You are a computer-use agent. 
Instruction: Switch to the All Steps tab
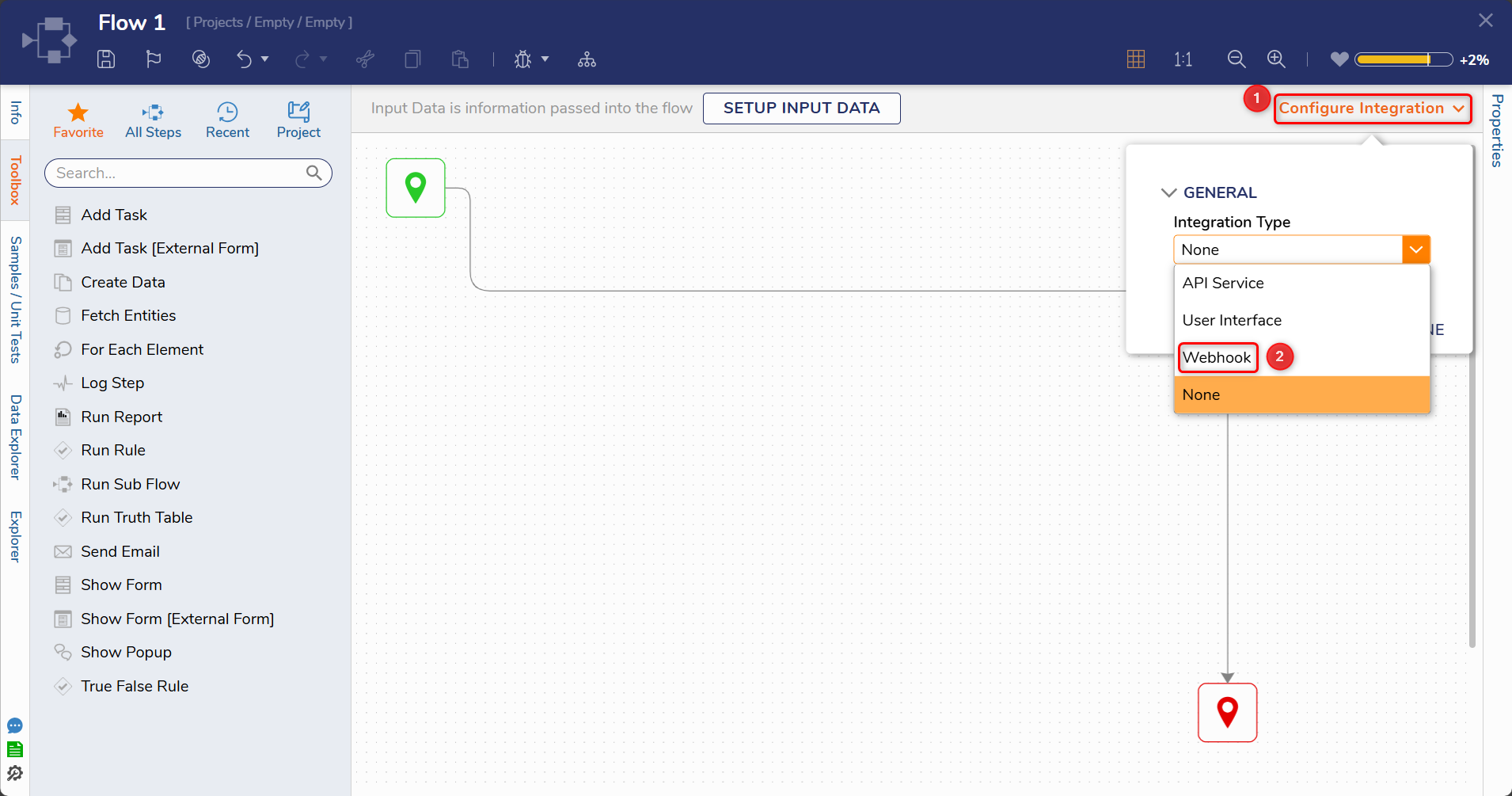(153, 120)
